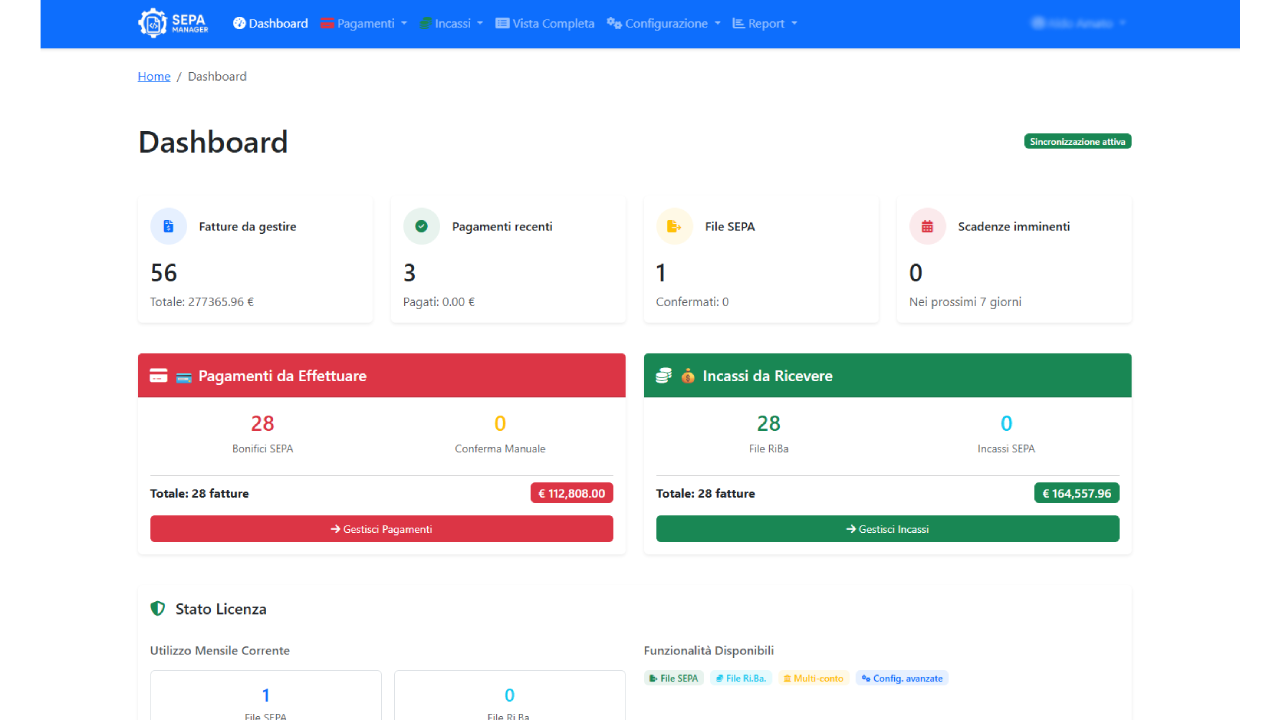Open the user account menu
This screenshot has width=1280, height=720.
click(1078, 23)
